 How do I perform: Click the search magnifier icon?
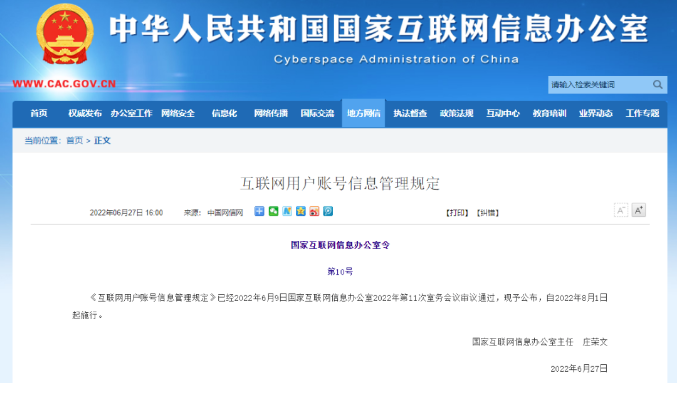(657, 85)
